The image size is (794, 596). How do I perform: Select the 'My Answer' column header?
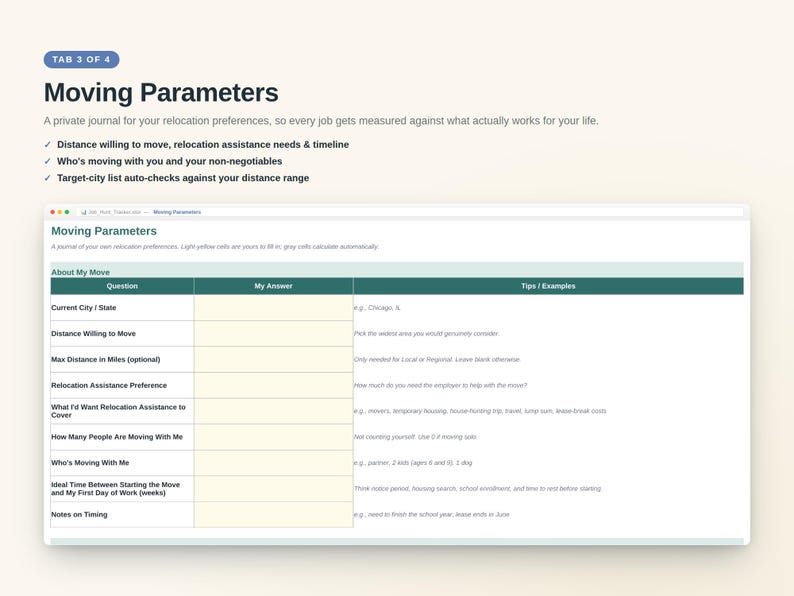(273, 286)
